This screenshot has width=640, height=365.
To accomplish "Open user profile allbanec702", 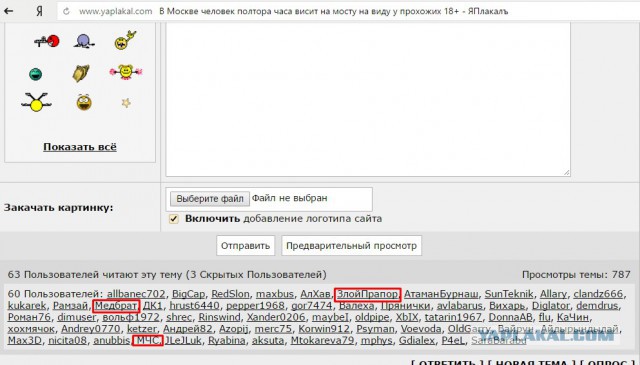I will click(x=136, y=294).
